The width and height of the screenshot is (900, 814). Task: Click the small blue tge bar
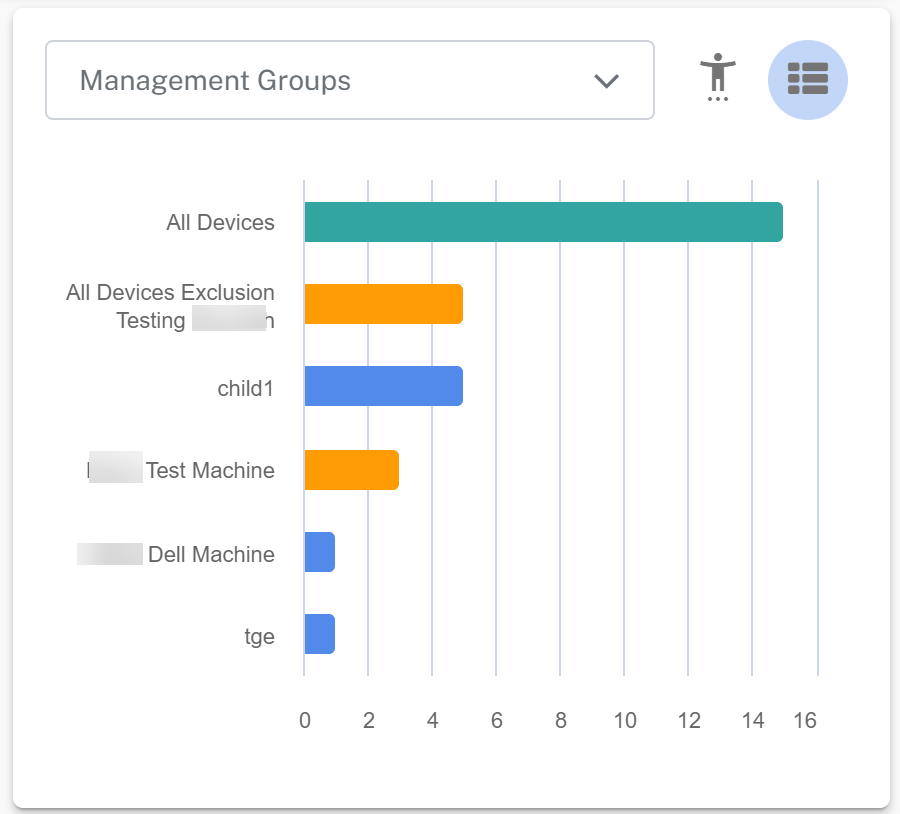[319, 634]
